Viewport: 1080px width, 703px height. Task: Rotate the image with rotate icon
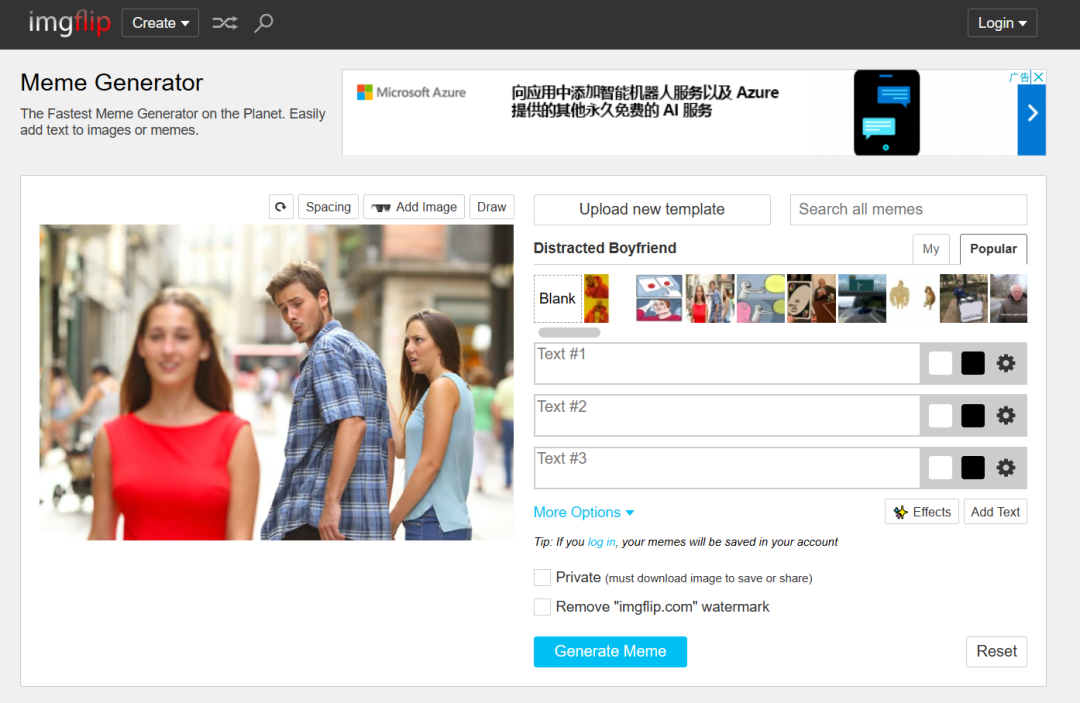tap(281, 207)
